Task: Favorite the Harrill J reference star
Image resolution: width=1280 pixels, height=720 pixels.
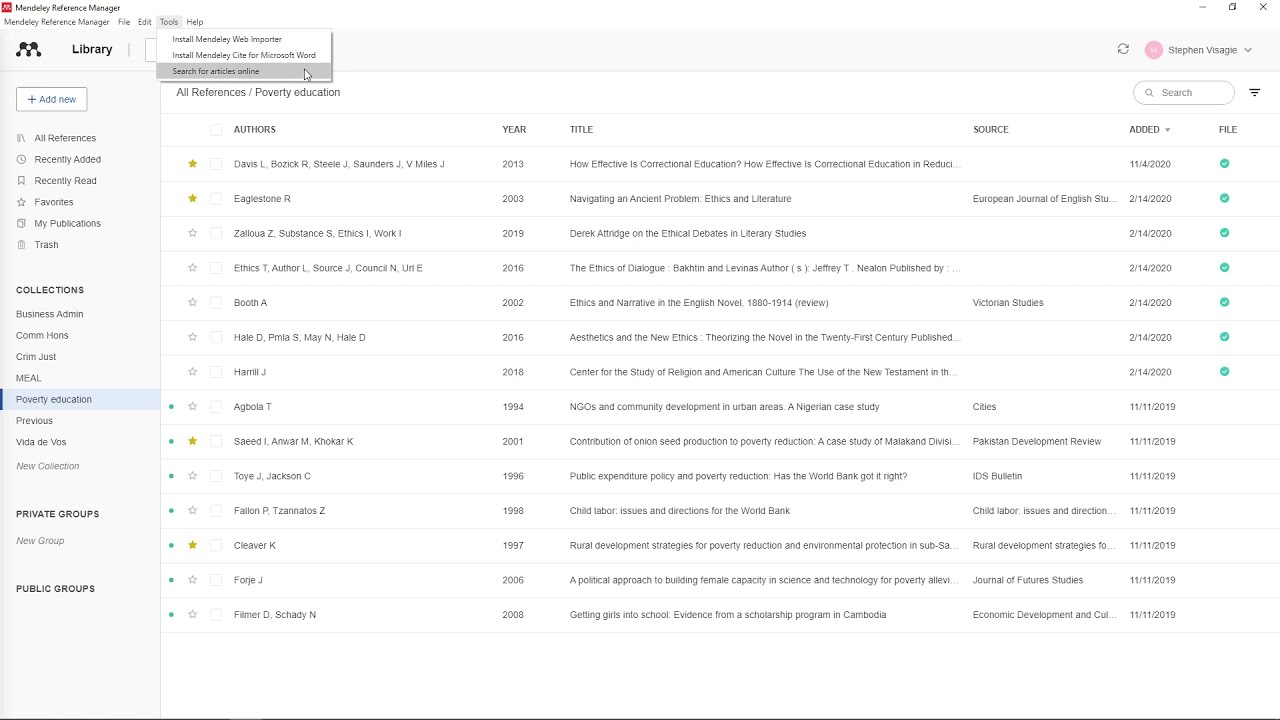Action: tap(193, 372)
